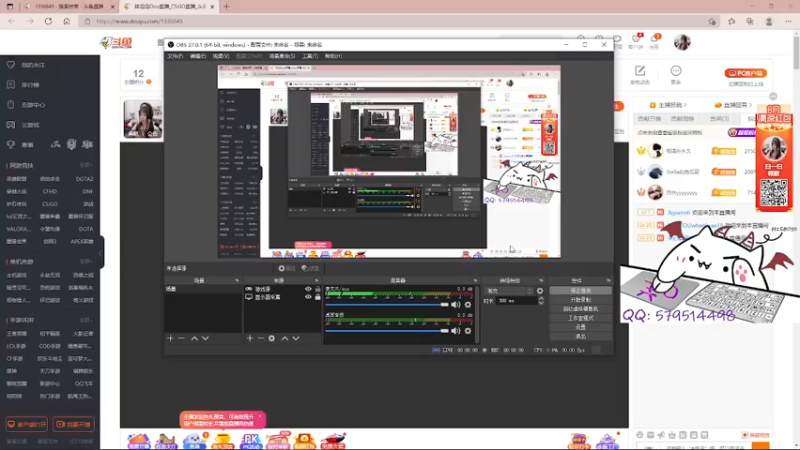Open gear settings for the lower mixer track
Viewport: 800px width, 450px height.
tap(468, 331)
